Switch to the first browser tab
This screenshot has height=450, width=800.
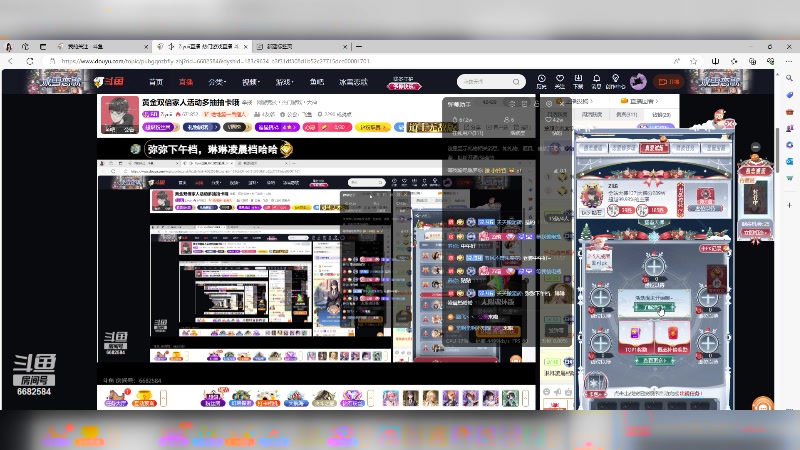(x=102, y=46)
